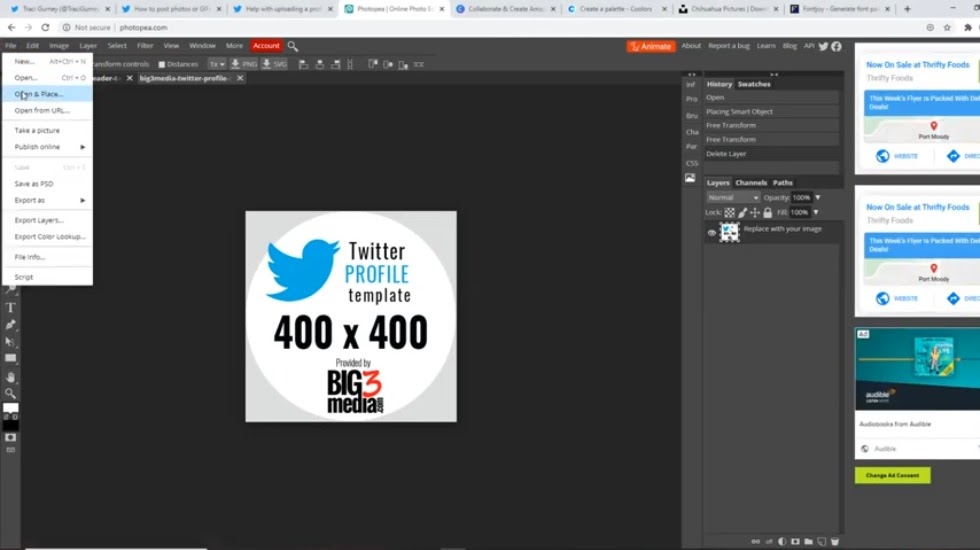
Task: Select the Pen tool
Action: (x=11, y=324)
